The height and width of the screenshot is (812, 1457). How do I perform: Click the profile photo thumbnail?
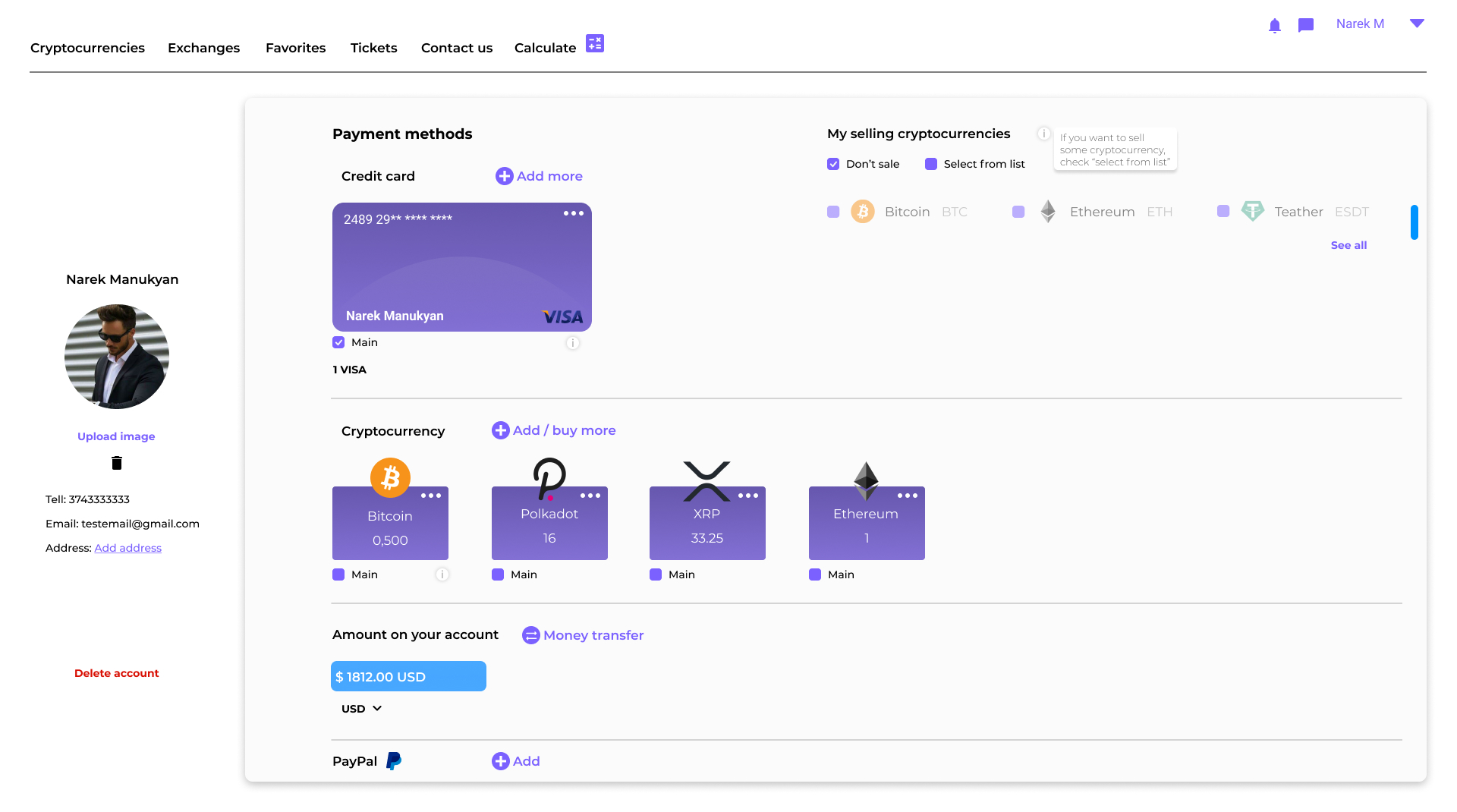tap(117, 357)
